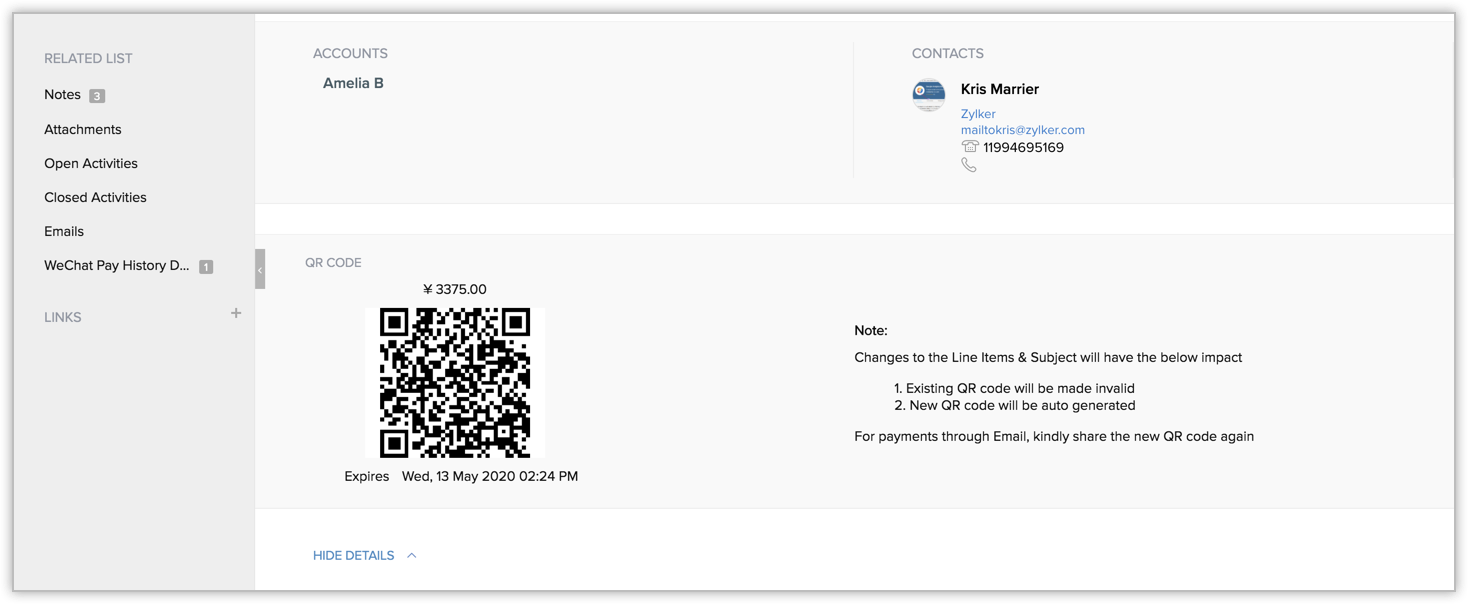Click the mobile handset icon under the phone number
The height and width of the screenshot is (604, 1468).
coord(969,165)
